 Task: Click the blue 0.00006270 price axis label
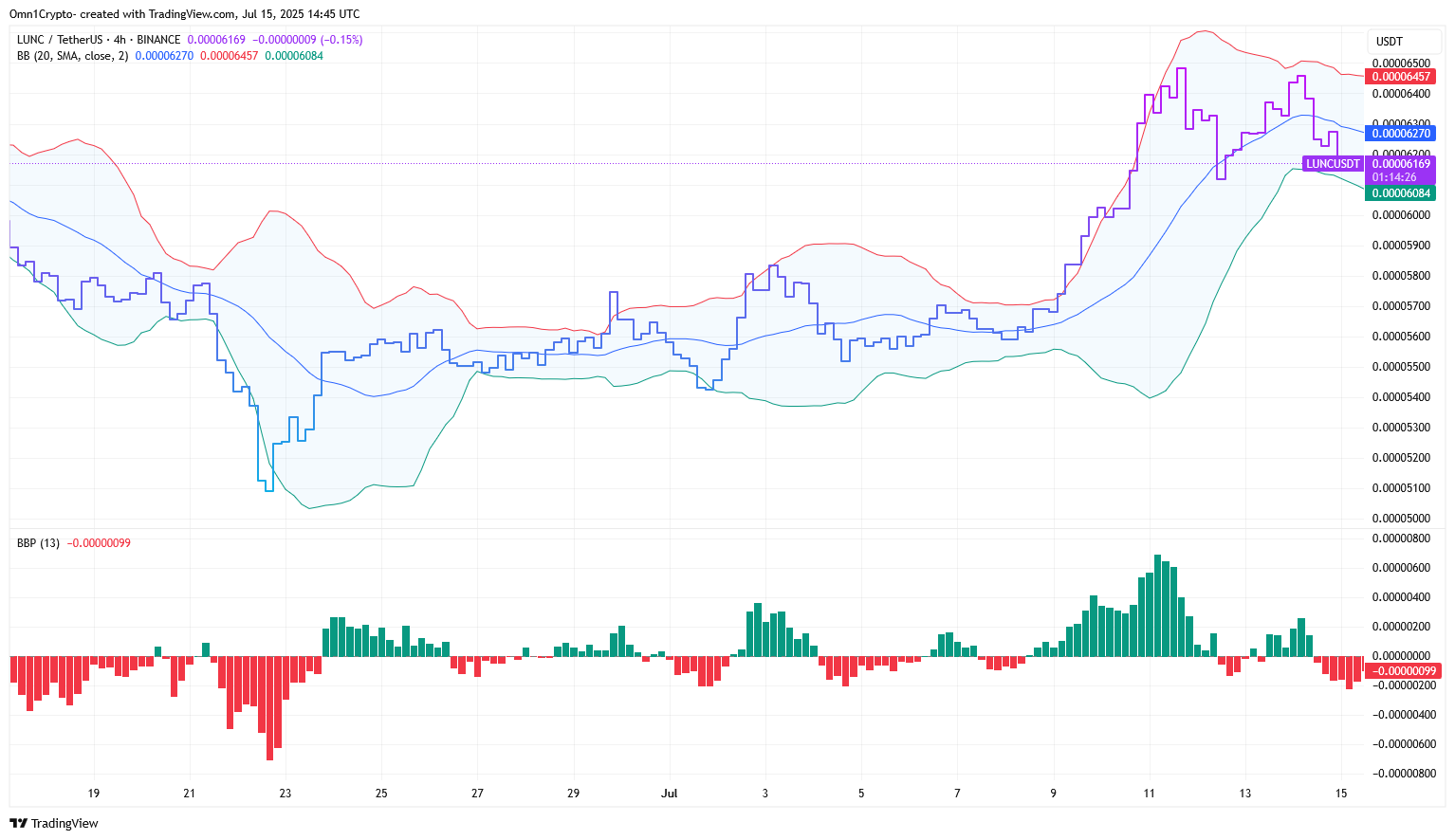click(x=1401, y=134)
